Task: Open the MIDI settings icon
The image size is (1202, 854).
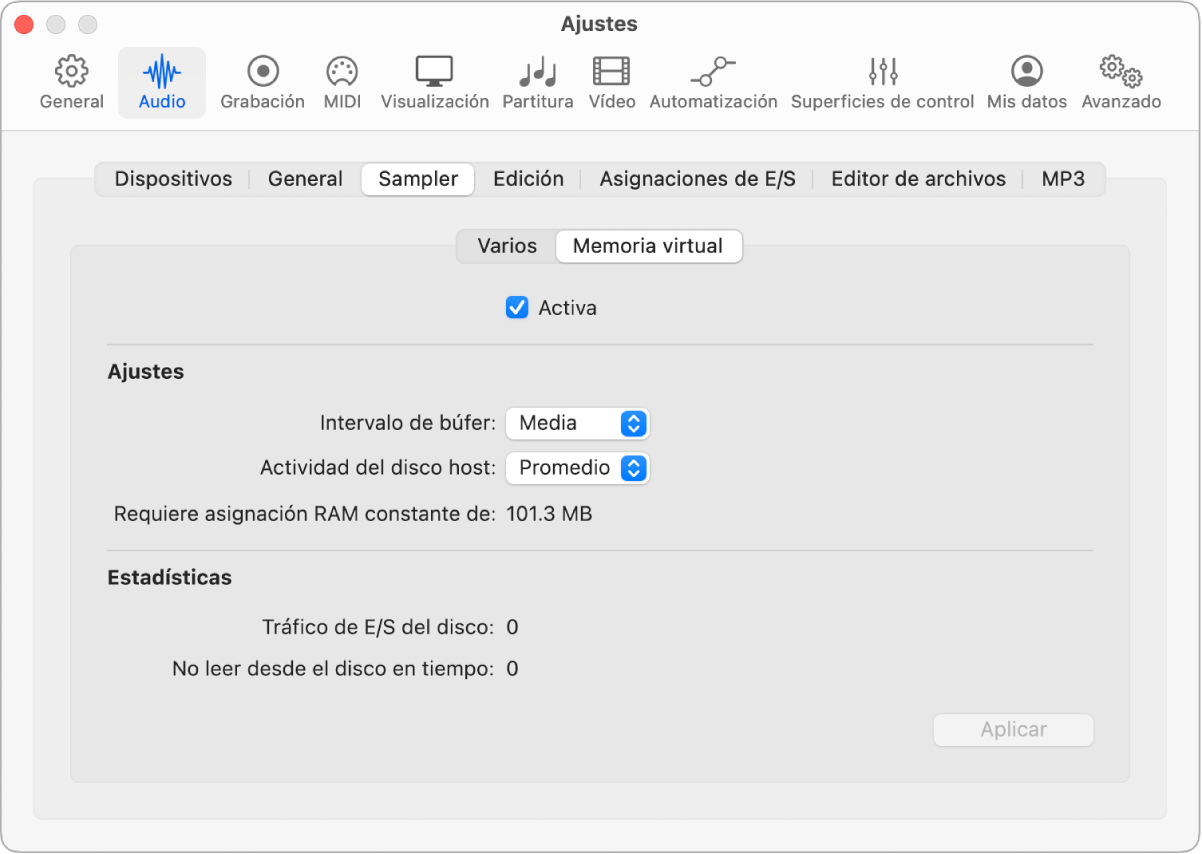Action: pyautogui.click(x=342, y=72)
